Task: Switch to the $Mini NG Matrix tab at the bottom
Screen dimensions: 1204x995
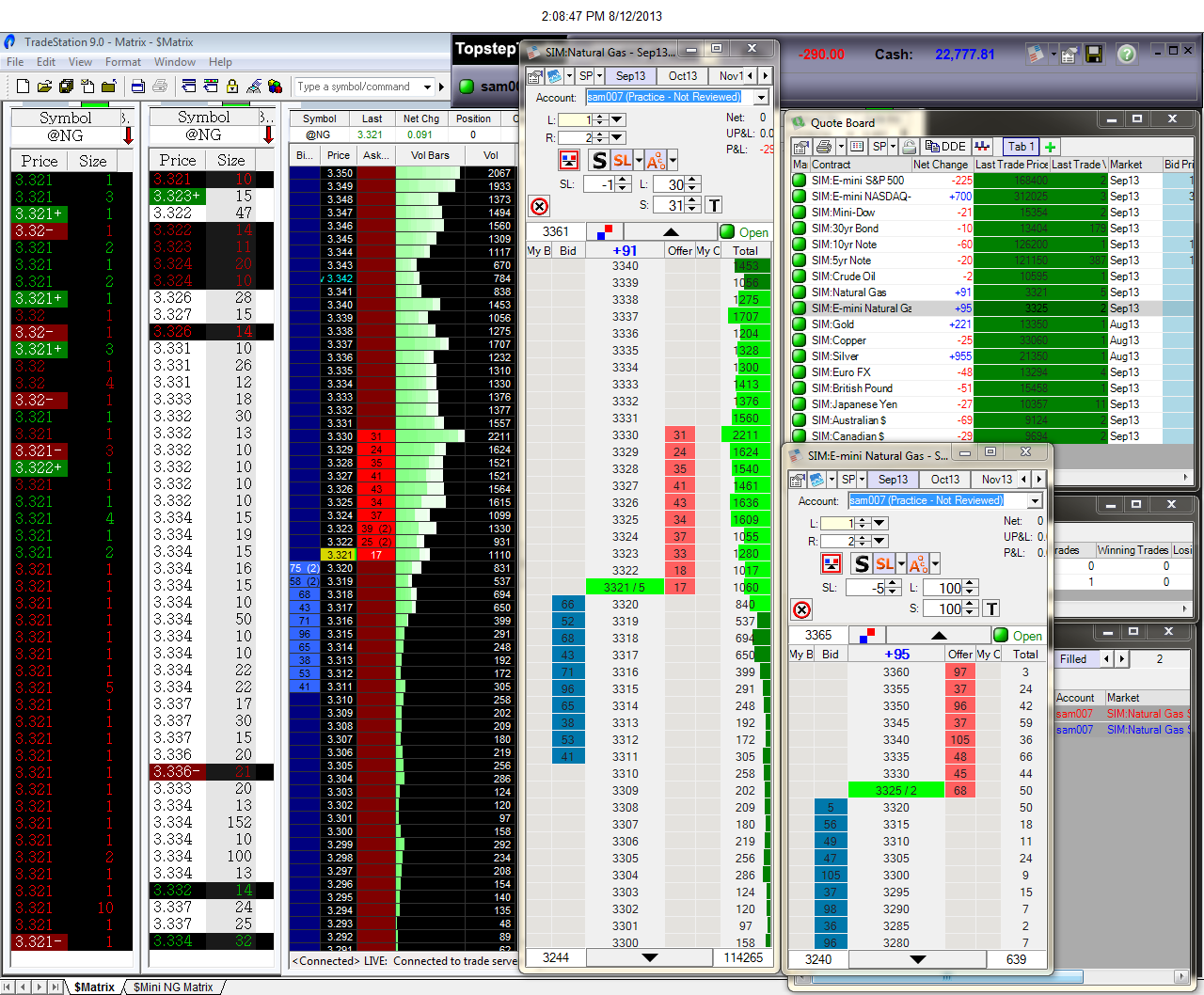Action: (173, 987)
